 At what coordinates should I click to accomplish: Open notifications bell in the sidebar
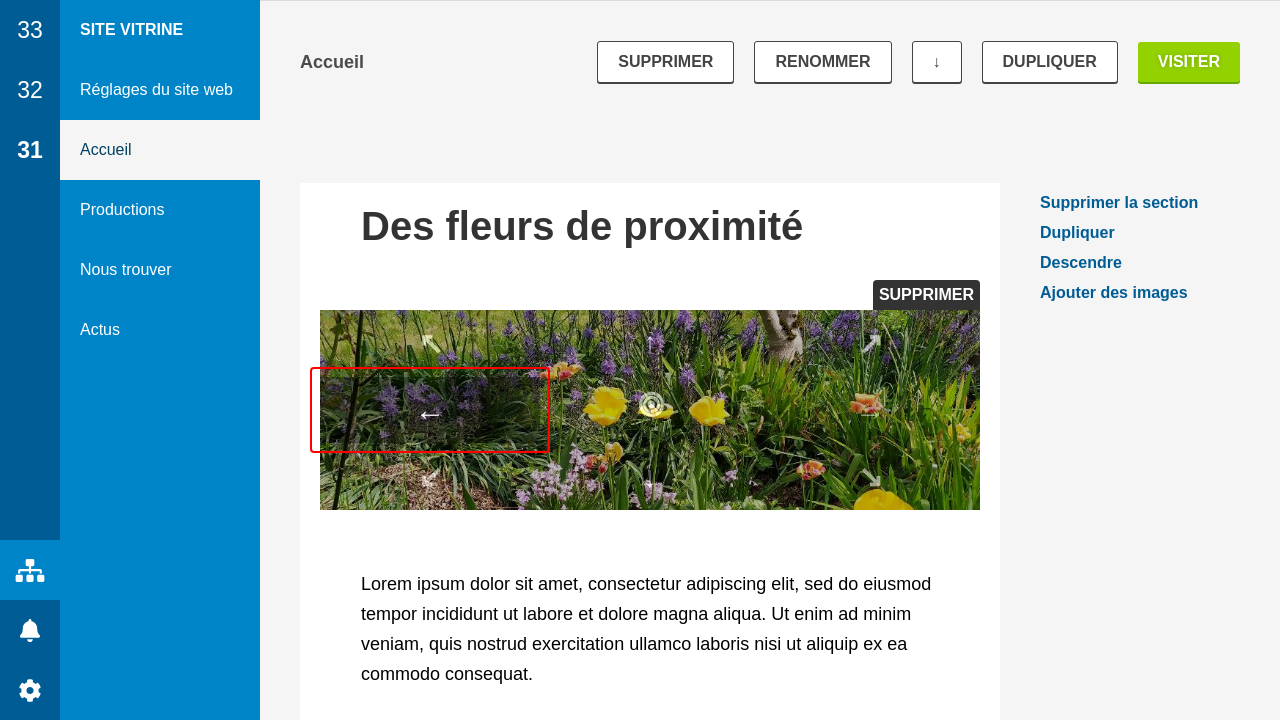tap(30, 630)
